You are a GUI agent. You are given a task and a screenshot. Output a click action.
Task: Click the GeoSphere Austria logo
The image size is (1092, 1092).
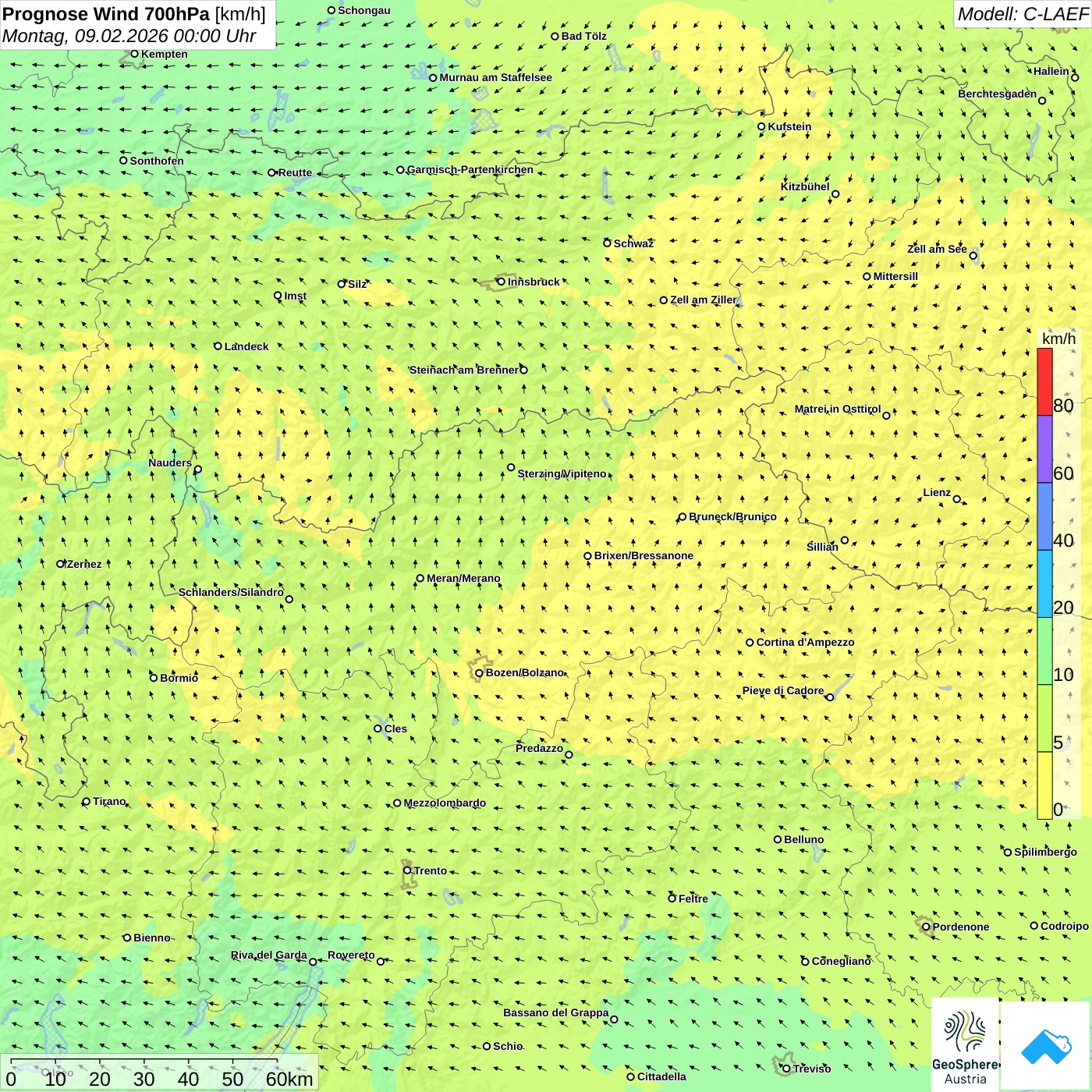[965, 1044]
